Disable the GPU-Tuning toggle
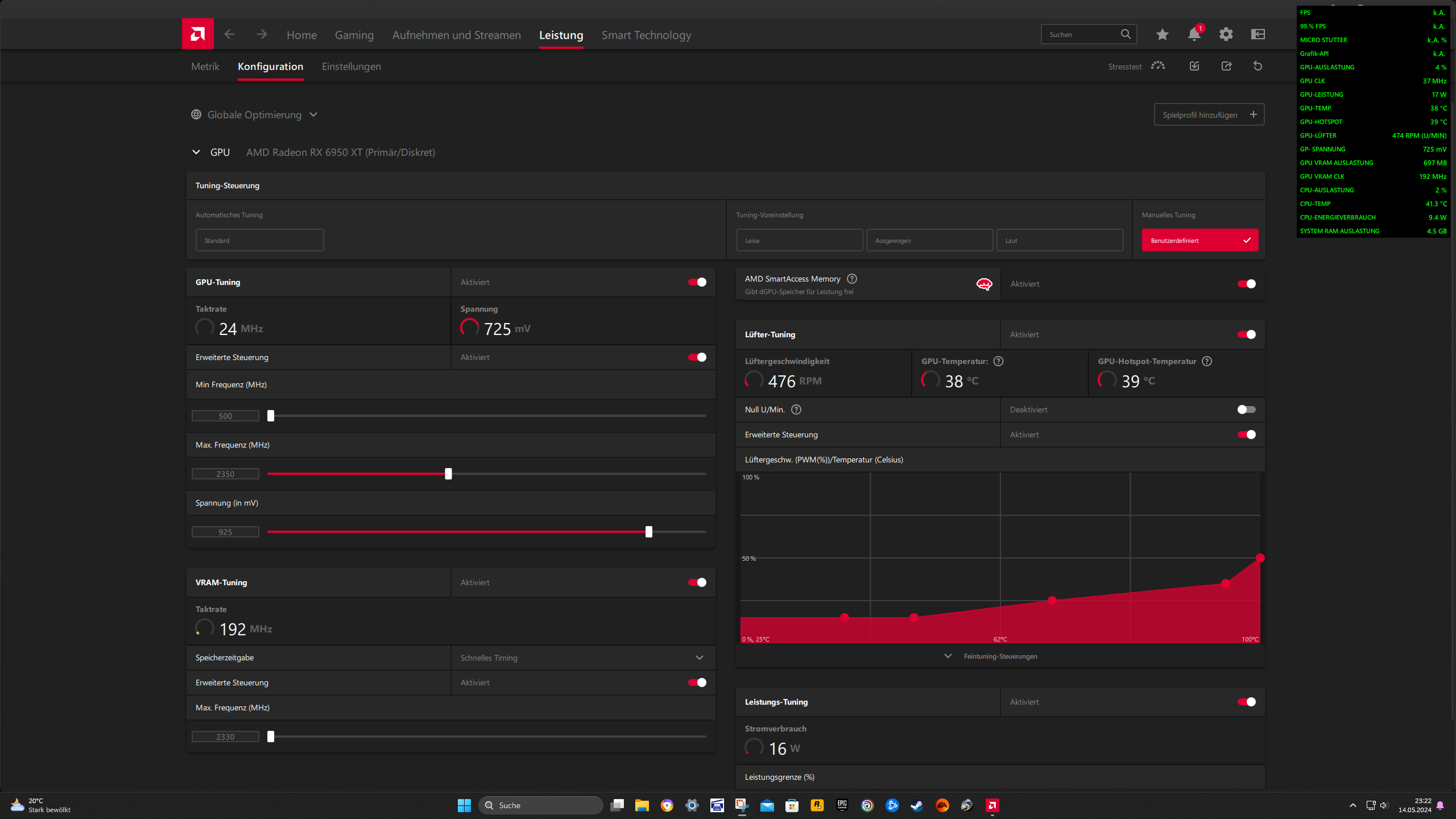Viewport: 1456px width, 819px height. (697, 282)
